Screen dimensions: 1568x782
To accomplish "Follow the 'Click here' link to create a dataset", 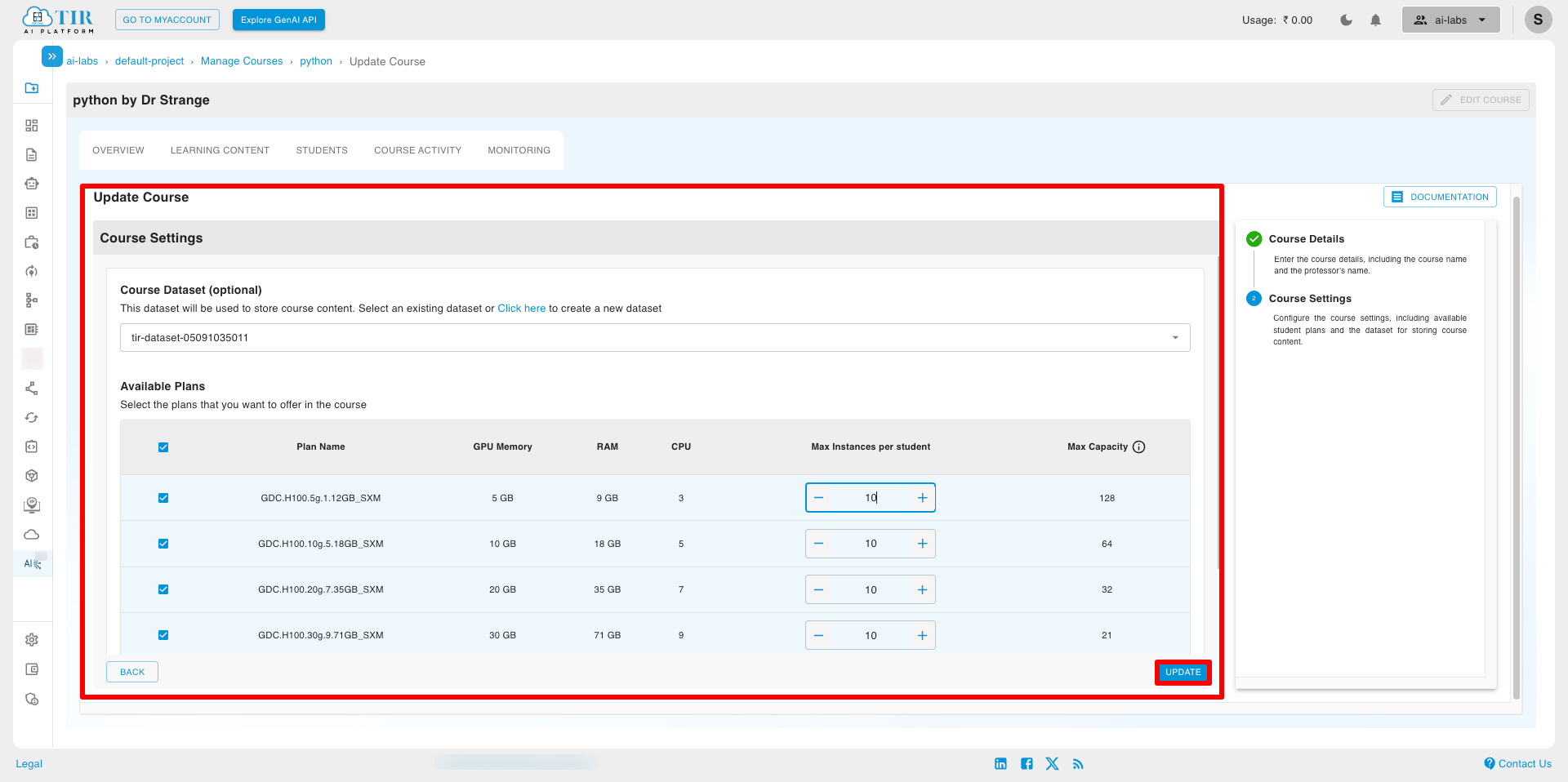I will tap(521, 309).
